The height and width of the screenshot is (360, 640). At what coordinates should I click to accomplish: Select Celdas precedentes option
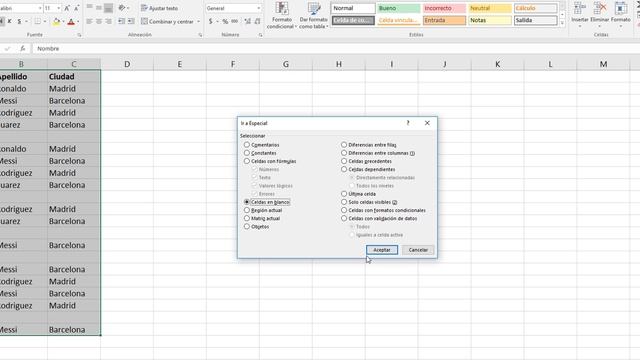[344, 161]
